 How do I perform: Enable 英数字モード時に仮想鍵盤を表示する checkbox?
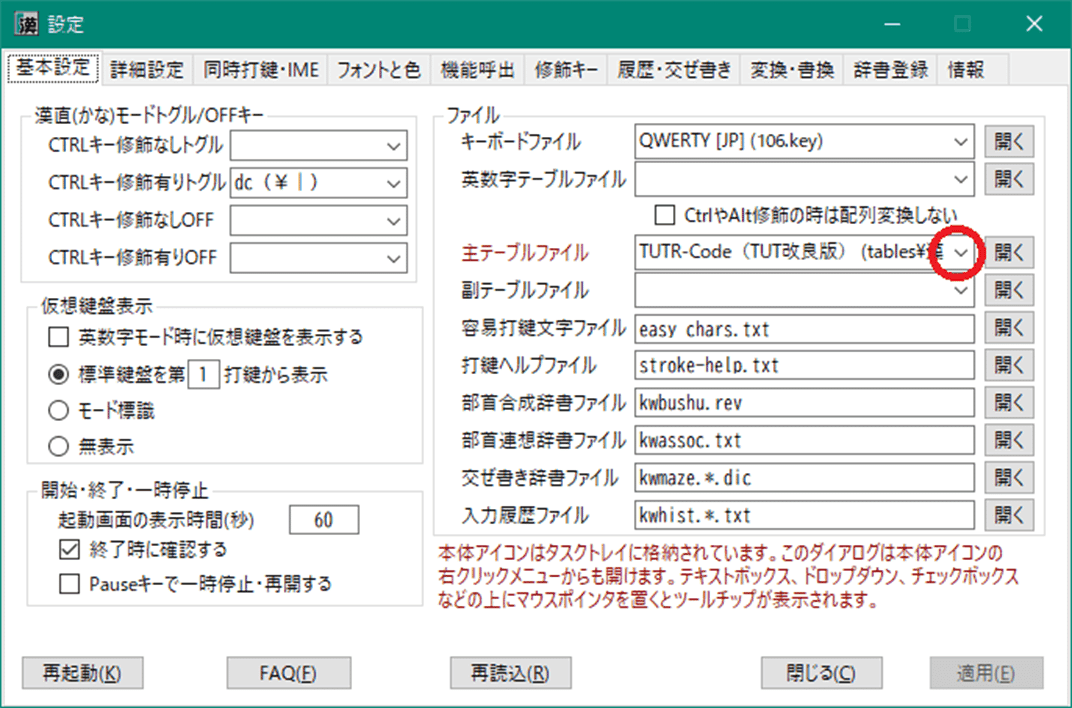(x=59, y=337)
